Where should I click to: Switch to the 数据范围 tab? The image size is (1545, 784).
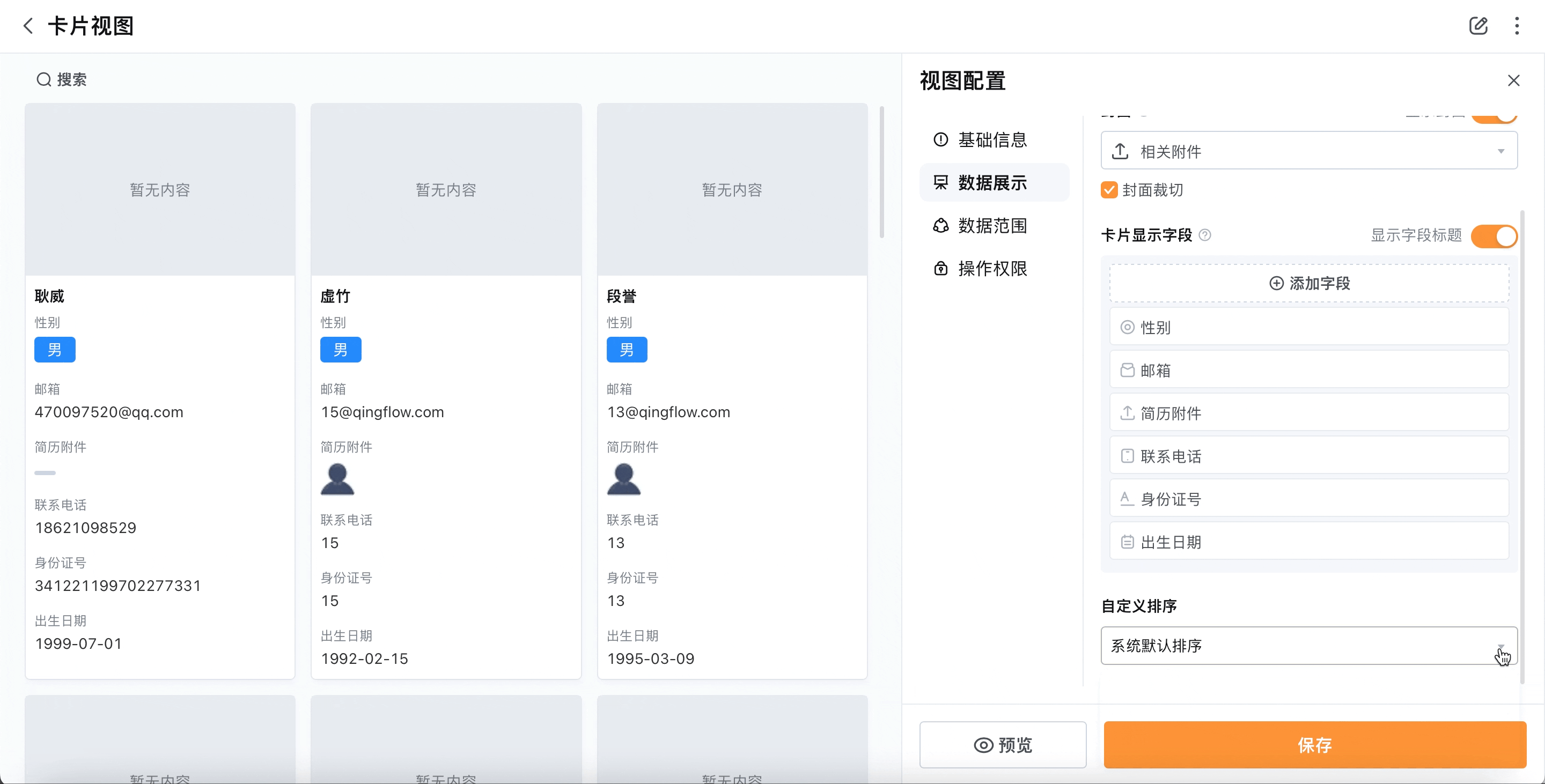tap(994, 225)
